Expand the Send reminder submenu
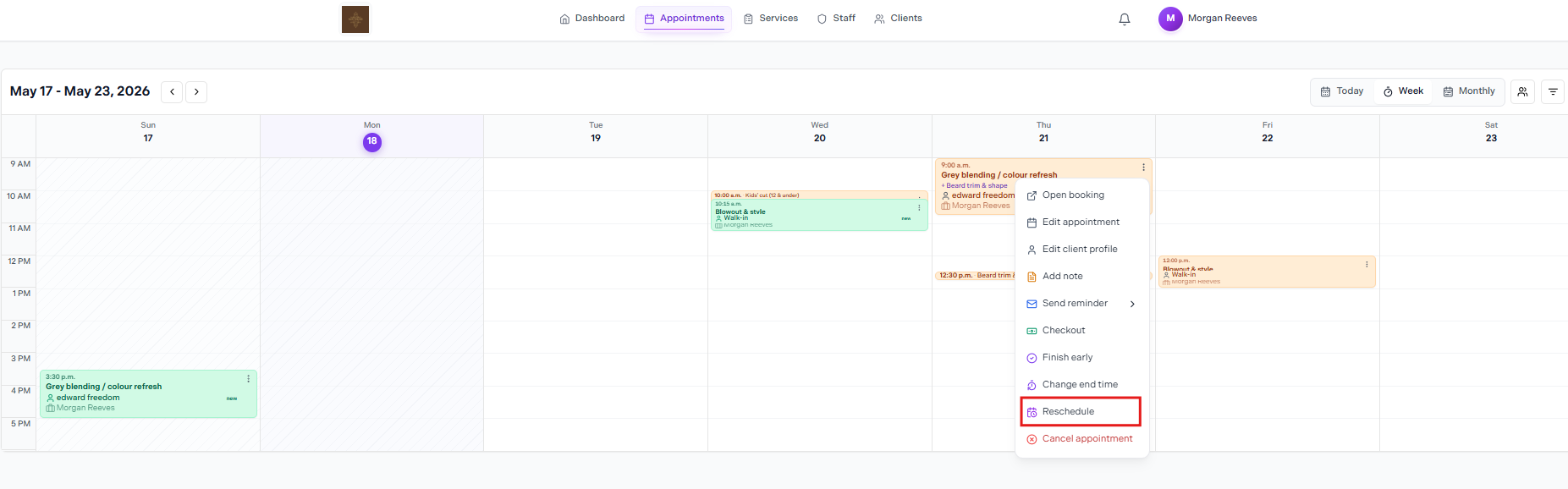Viewport: 1568px width, 489px height. click(1082, 304)
